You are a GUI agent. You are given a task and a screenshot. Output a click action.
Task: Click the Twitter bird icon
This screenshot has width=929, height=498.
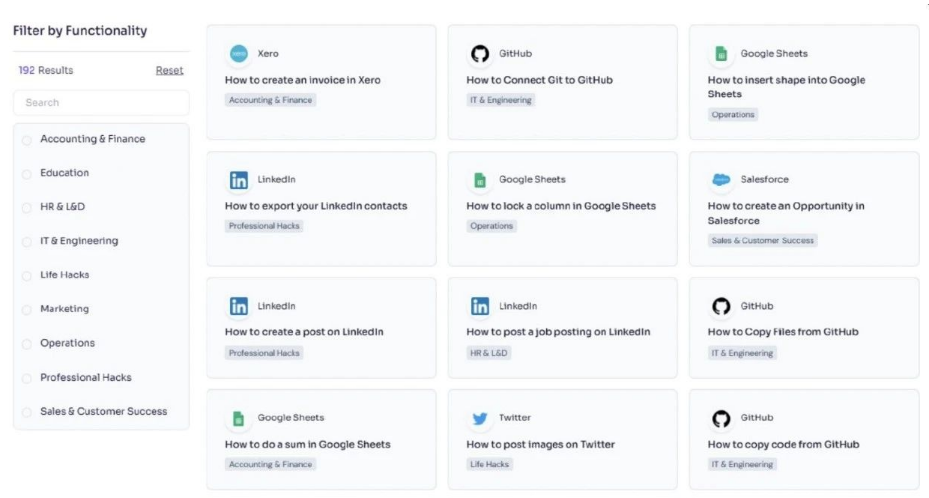click(480, 418)
